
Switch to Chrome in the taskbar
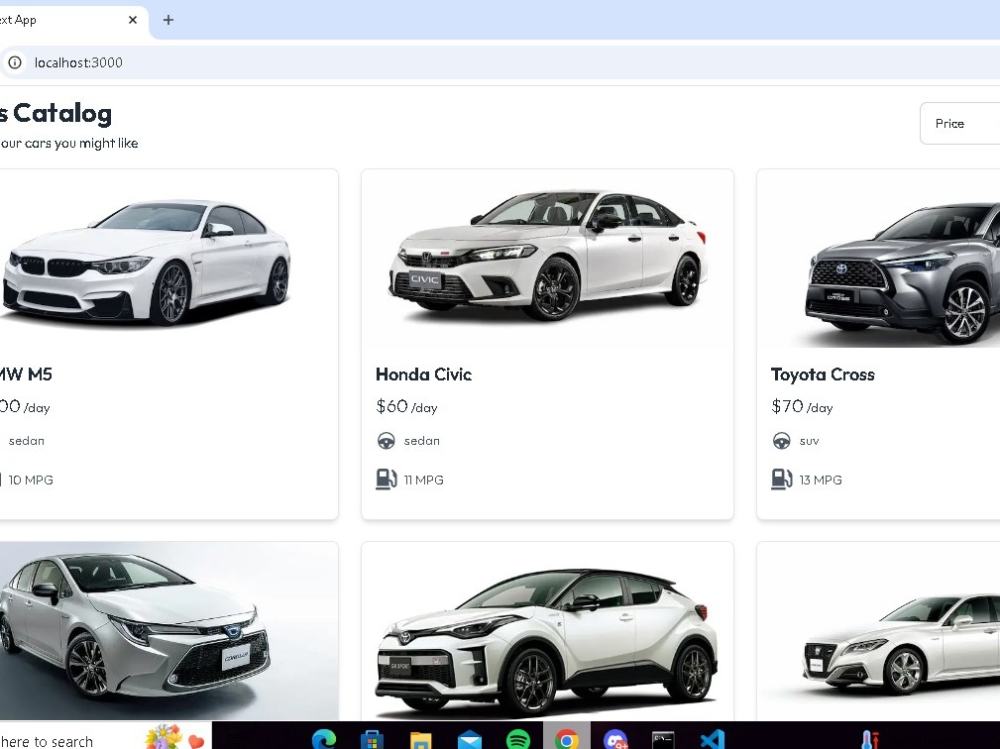tap(566, 740)
